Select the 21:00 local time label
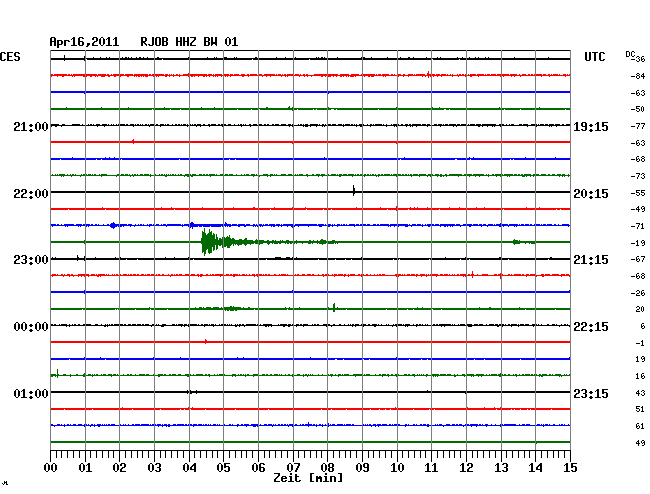 (31, 127)
